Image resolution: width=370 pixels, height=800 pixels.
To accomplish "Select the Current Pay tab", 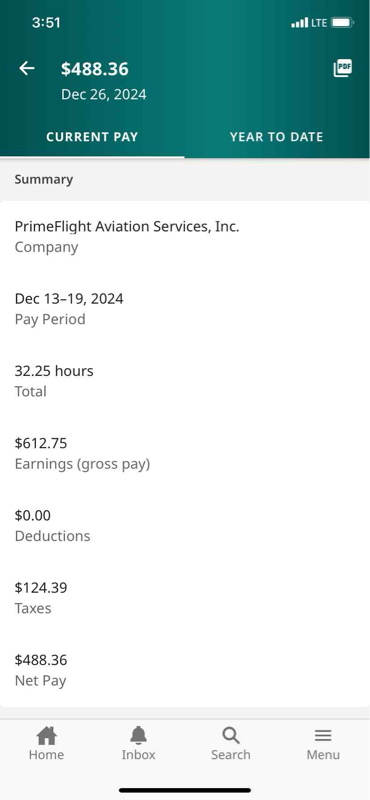I will (x=92, y=137).
